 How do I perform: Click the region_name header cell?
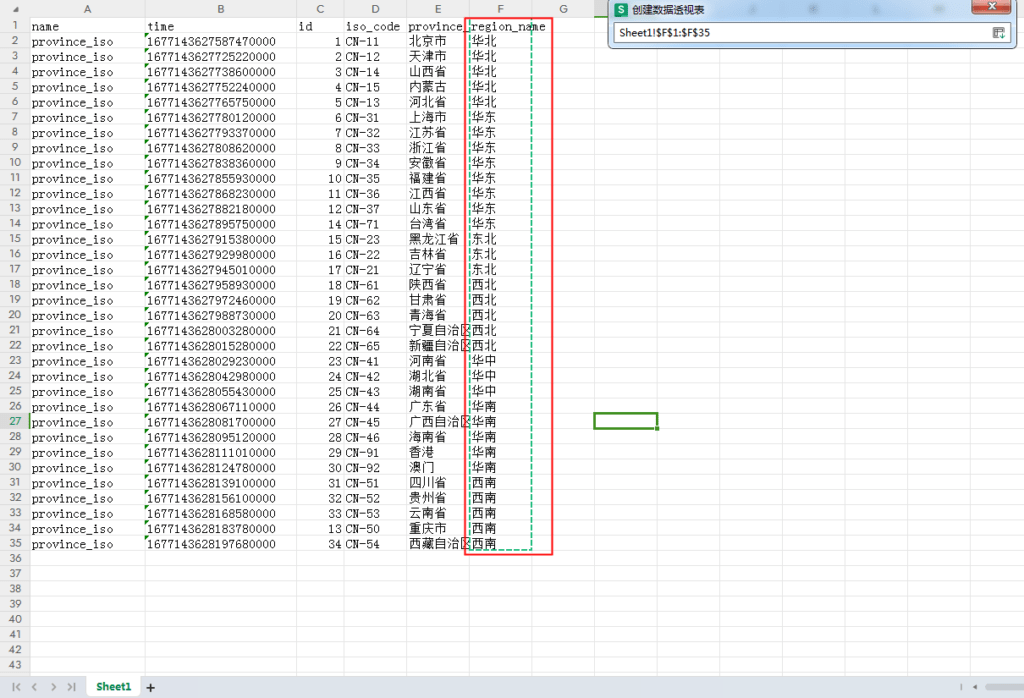tap(507, 26)
